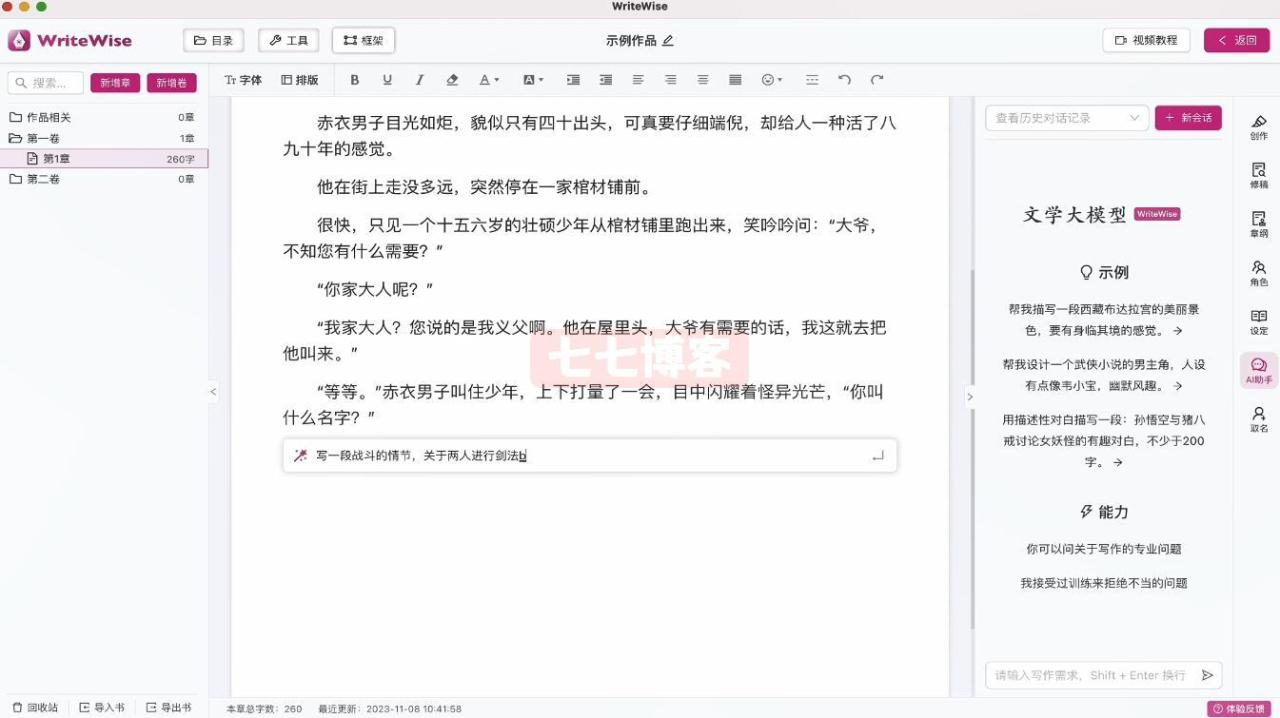Toggle italic formatting
The image size is (1280, 718).
pos(421,79)
